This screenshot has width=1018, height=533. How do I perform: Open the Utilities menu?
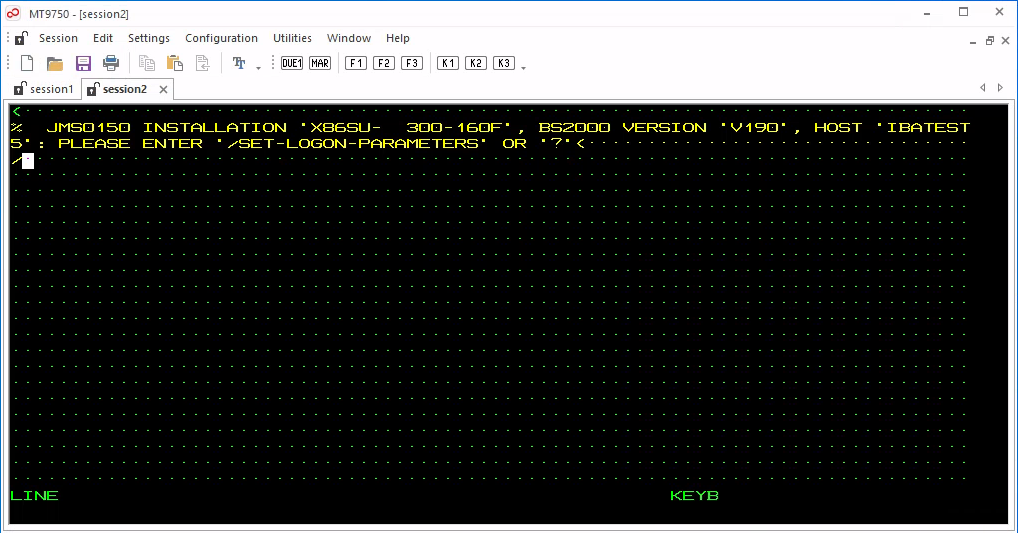(x=292, y=38)
